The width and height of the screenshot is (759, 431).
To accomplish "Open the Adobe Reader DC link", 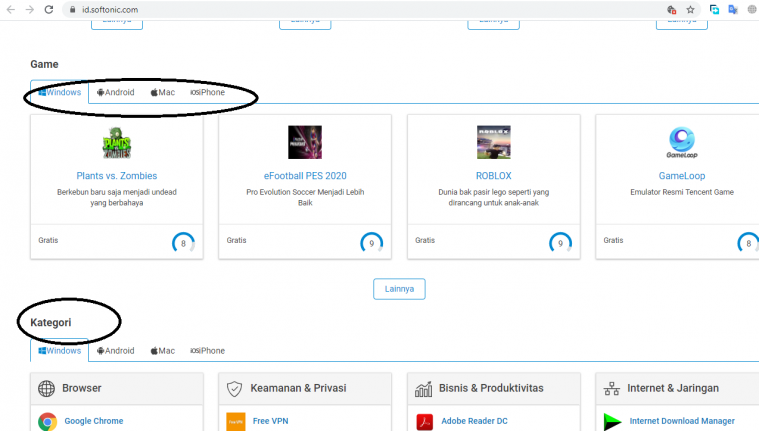I will pyautogui.click(x=474, y=421).
